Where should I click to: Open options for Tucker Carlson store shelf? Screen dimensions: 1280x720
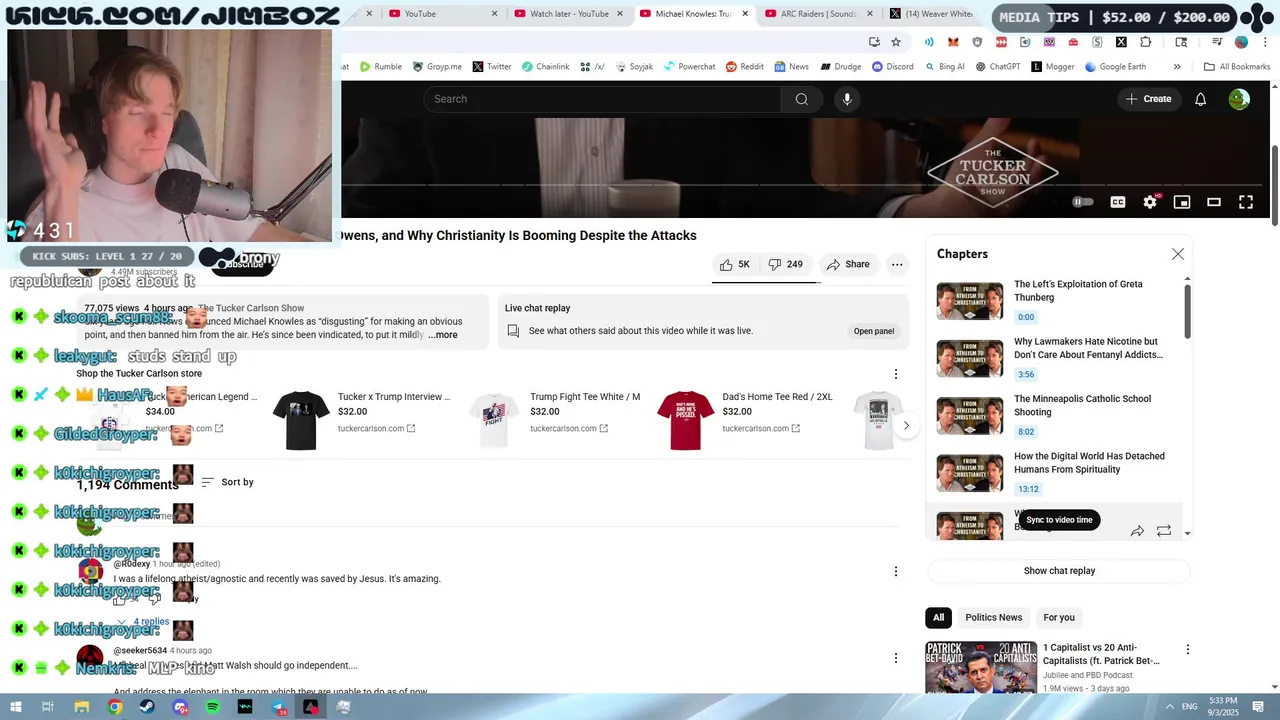[895, 374]
